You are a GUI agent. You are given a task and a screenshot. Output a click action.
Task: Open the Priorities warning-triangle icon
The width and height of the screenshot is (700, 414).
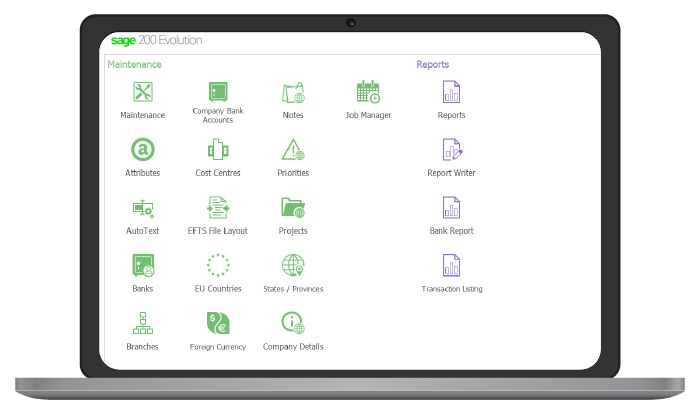(293, 150)
